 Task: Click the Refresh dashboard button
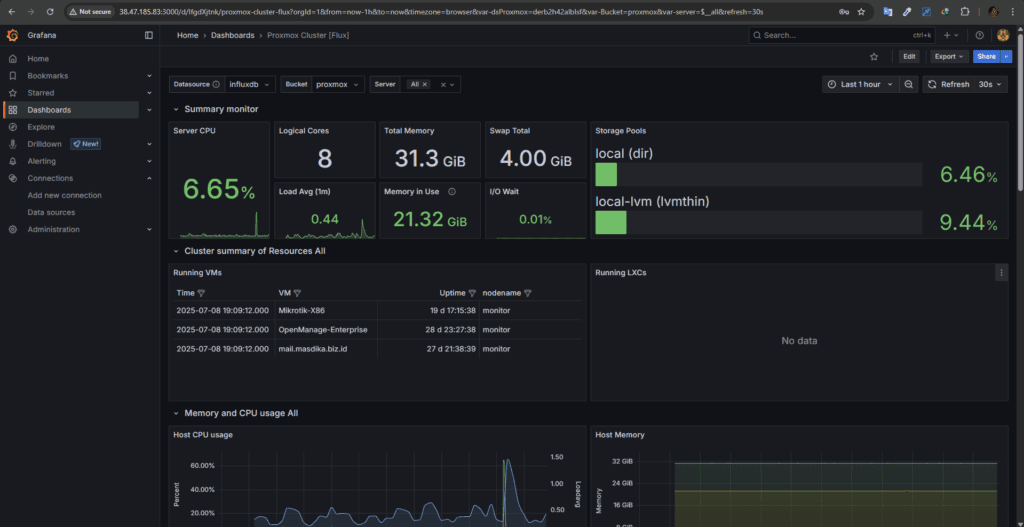948,84
